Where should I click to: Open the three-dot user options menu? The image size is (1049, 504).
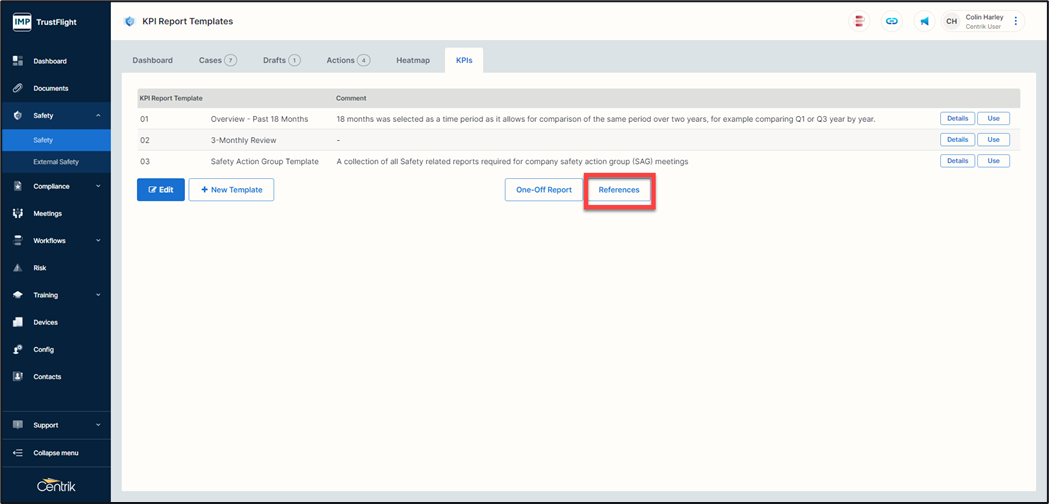tap(1016, 21)
